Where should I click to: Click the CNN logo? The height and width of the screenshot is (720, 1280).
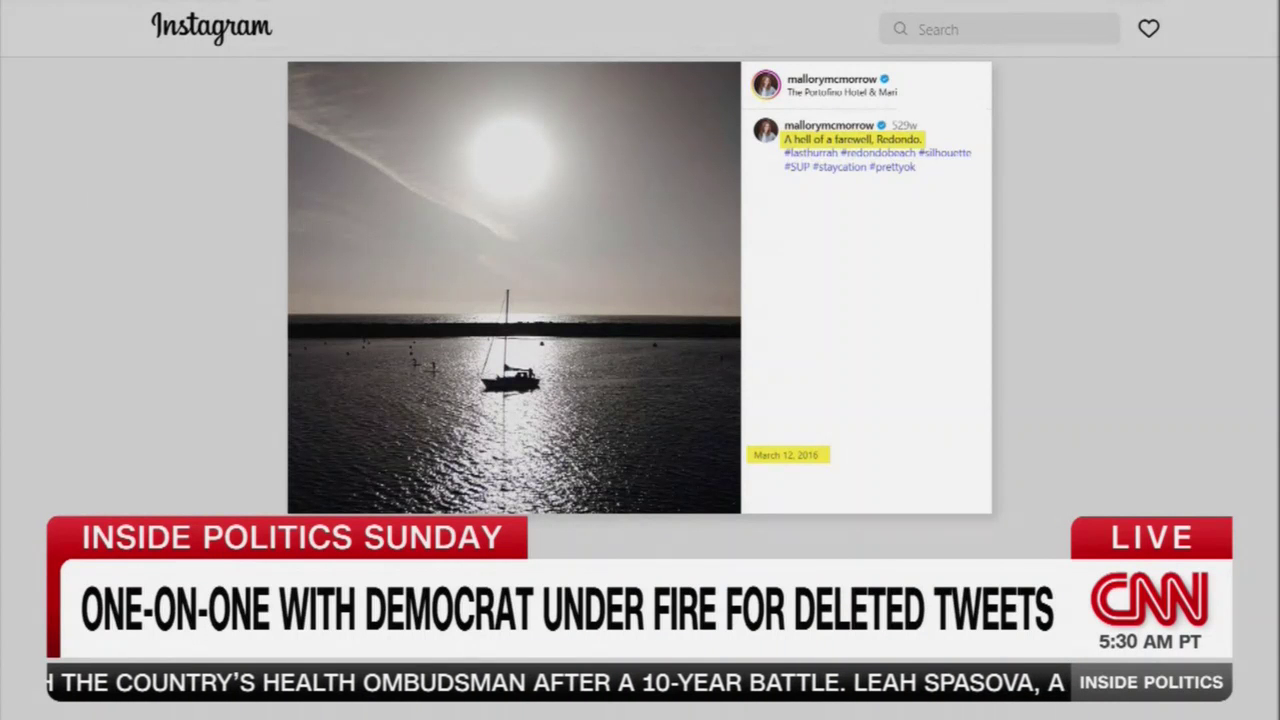tap(1149, 599)
